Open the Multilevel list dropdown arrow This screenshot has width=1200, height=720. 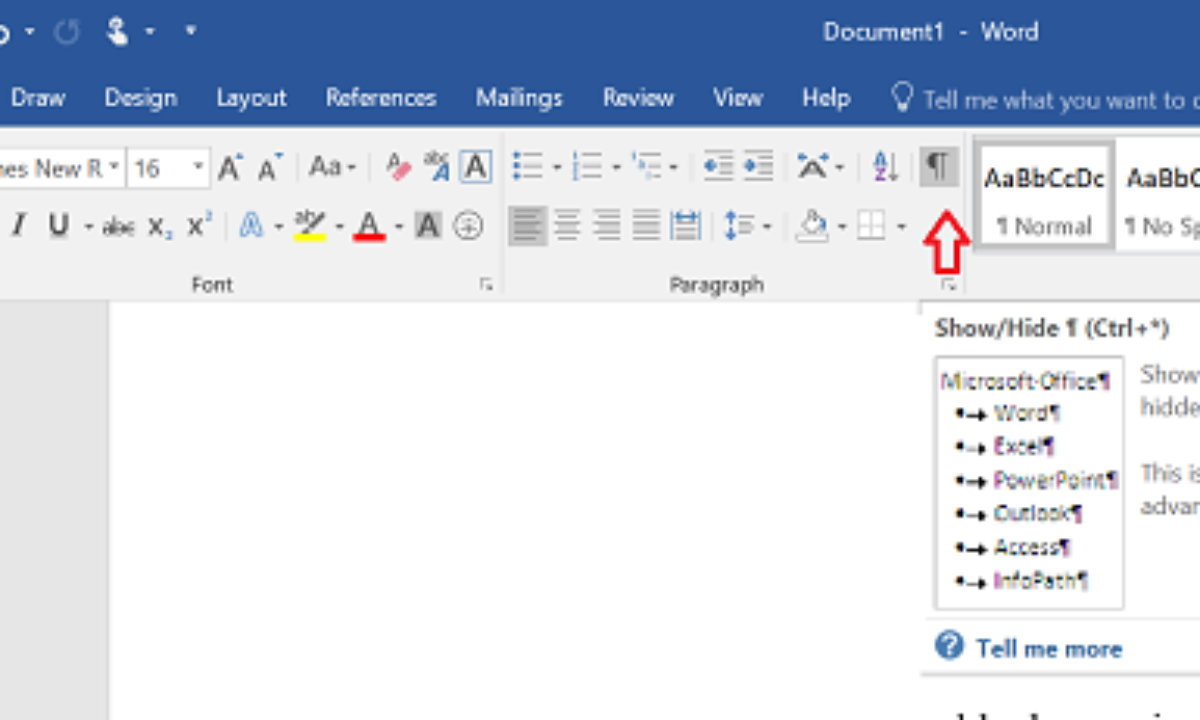[x=674, y=168]
